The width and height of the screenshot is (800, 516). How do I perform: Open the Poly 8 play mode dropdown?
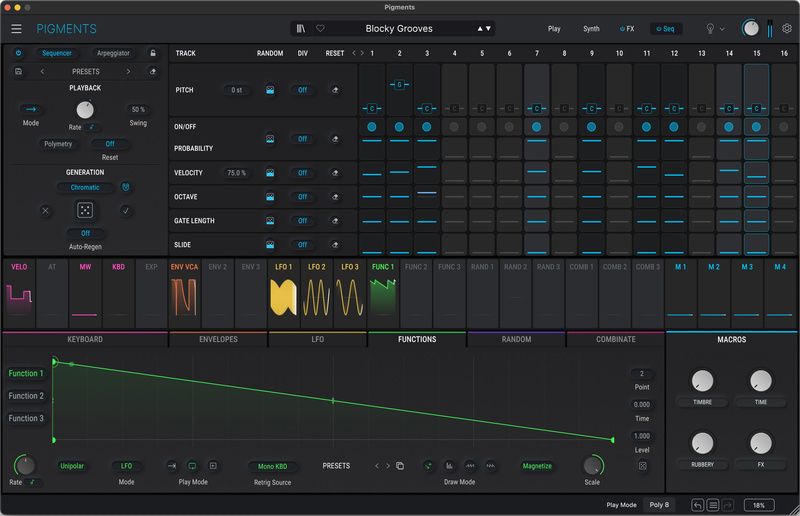(x=659, y=505)
